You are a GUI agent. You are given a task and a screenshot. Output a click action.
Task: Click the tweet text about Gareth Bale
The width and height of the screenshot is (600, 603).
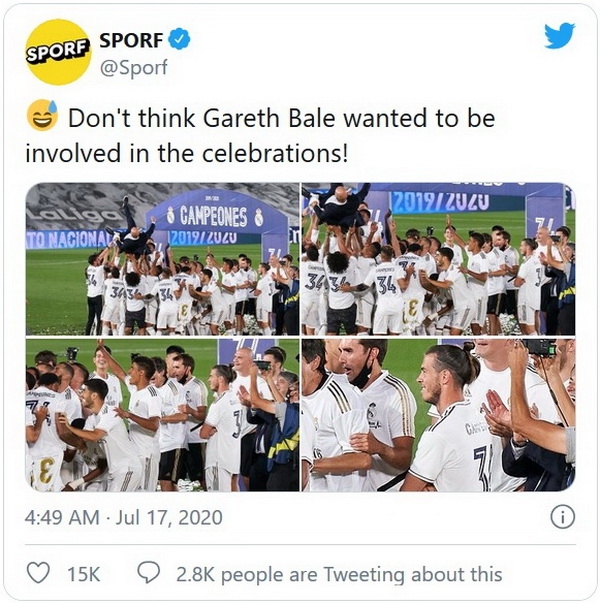tap(260, 135)
